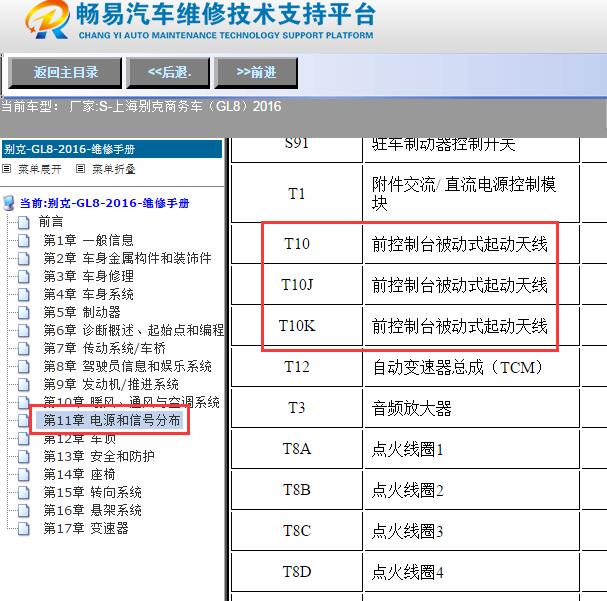The image size is (607, 601).
Task: Open 第14章 座椅
Action: (79, 474)
